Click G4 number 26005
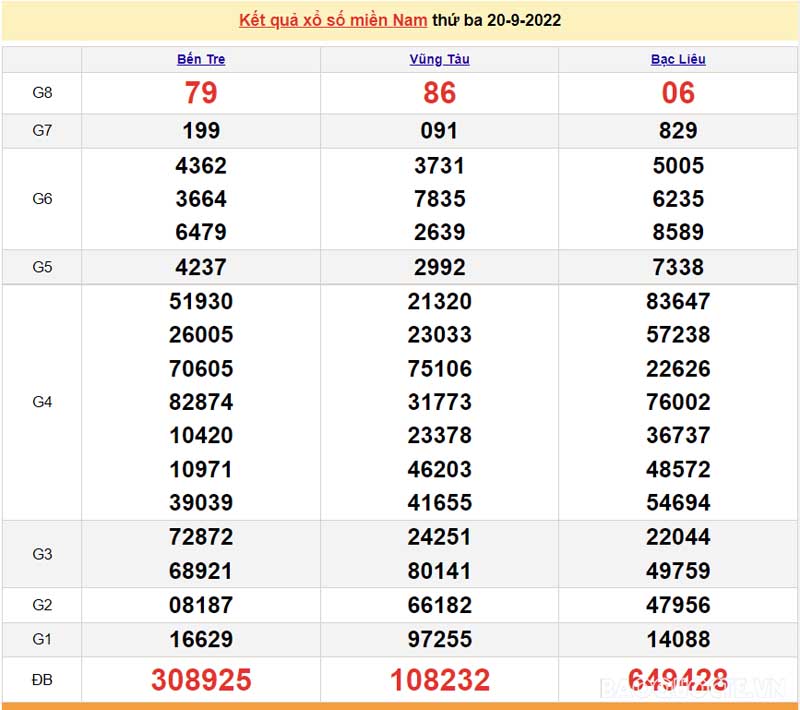 201,335
